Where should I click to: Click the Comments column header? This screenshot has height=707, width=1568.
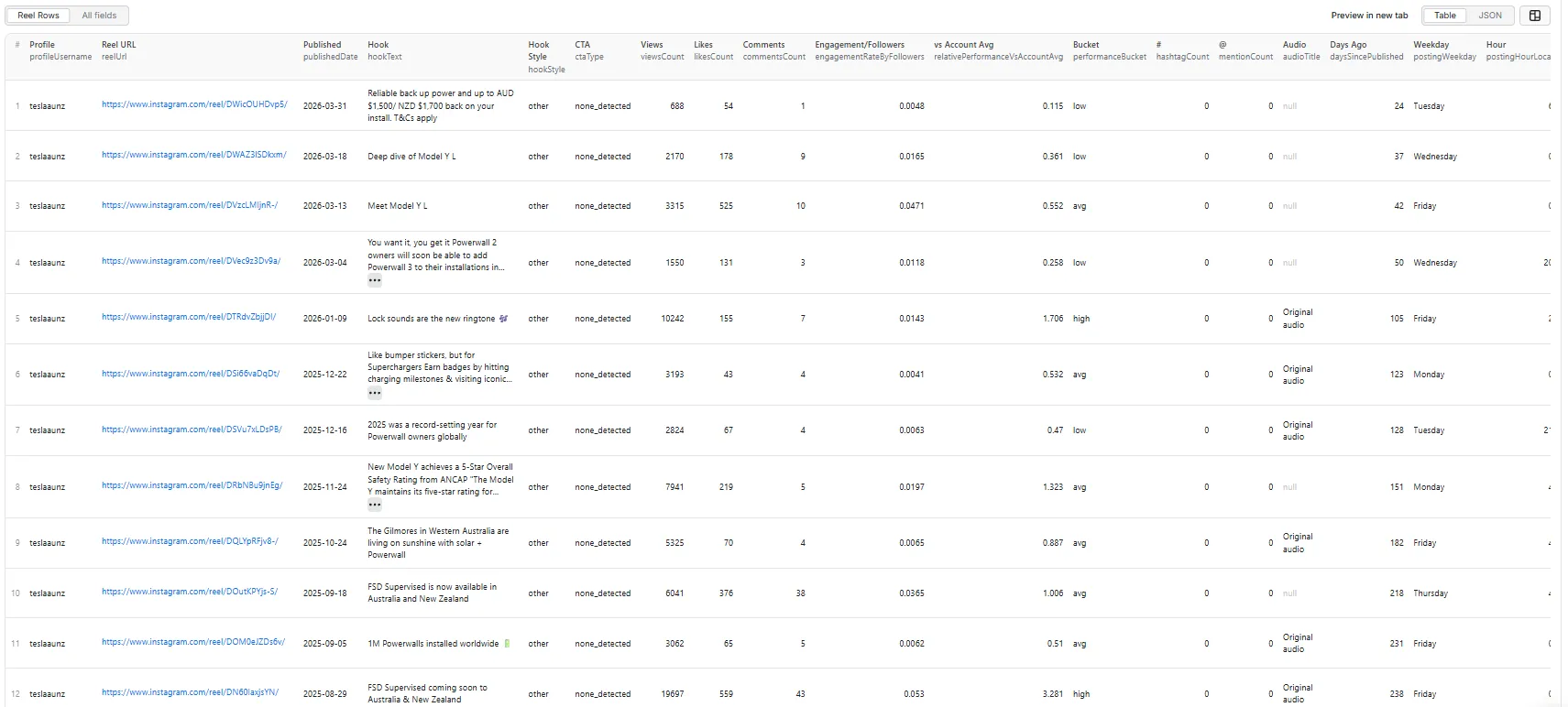click(x=773, y=50)
